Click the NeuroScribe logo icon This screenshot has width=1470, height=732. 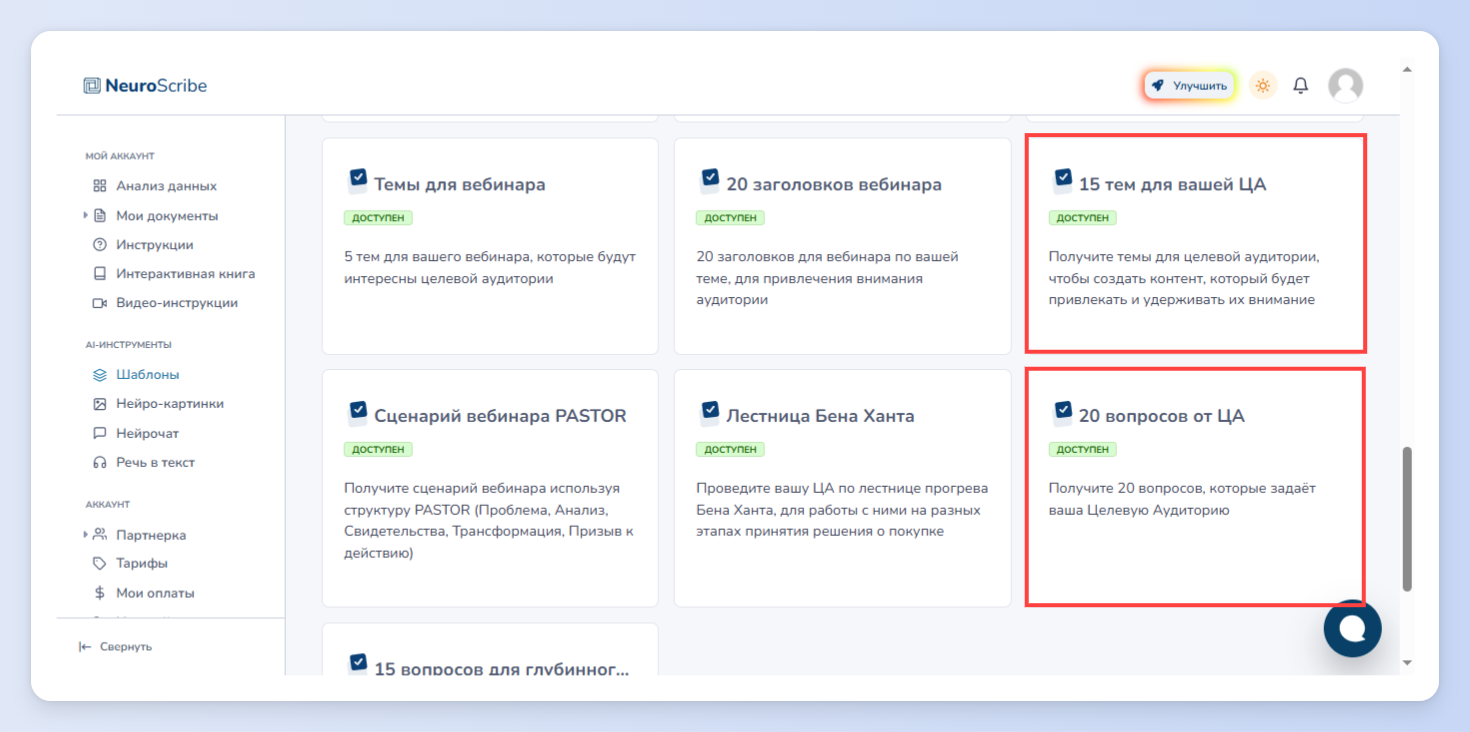[92, 86]
